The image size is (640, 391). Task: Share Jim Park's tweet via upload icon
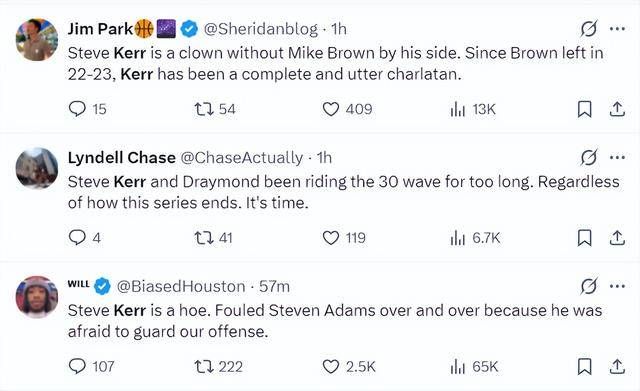click(x=617, y=109)
